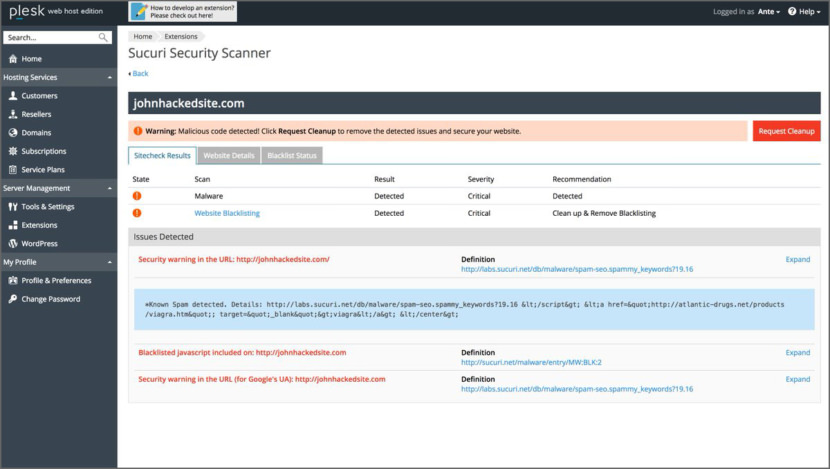
Task: Expand the first security warning issue
Action: click(798, 259)
